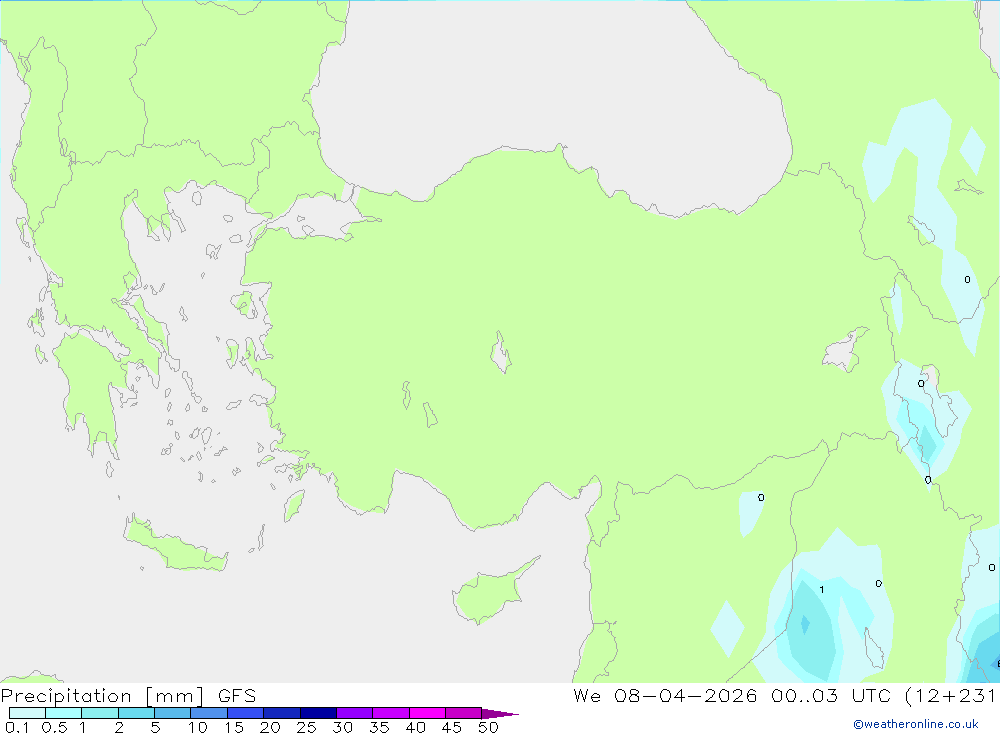
Task: Click the 45–50 mm purple-pink legend swatch
Action: click(464, 713)
